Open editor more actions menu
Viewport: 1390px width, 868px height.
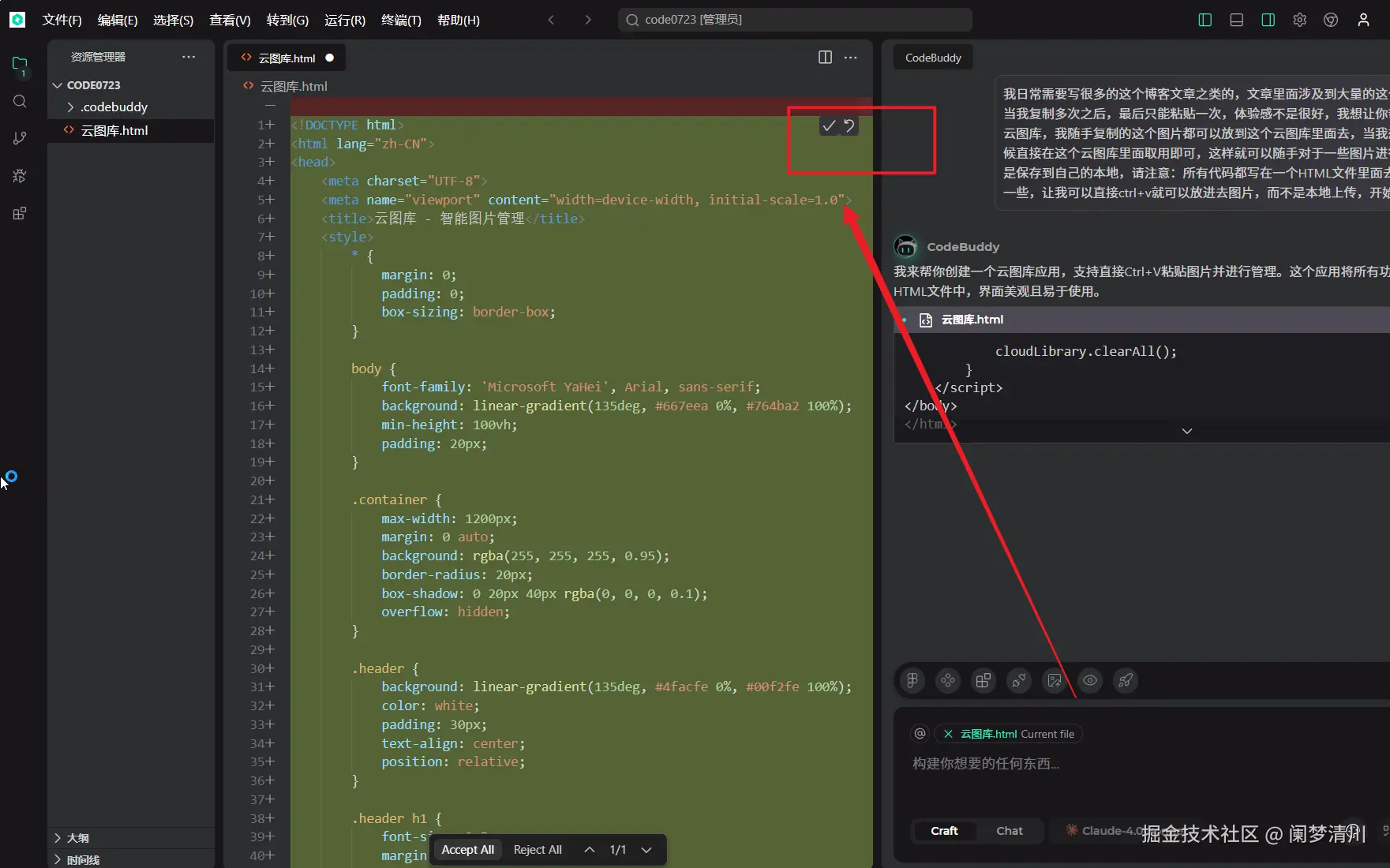tap(850, 57)
